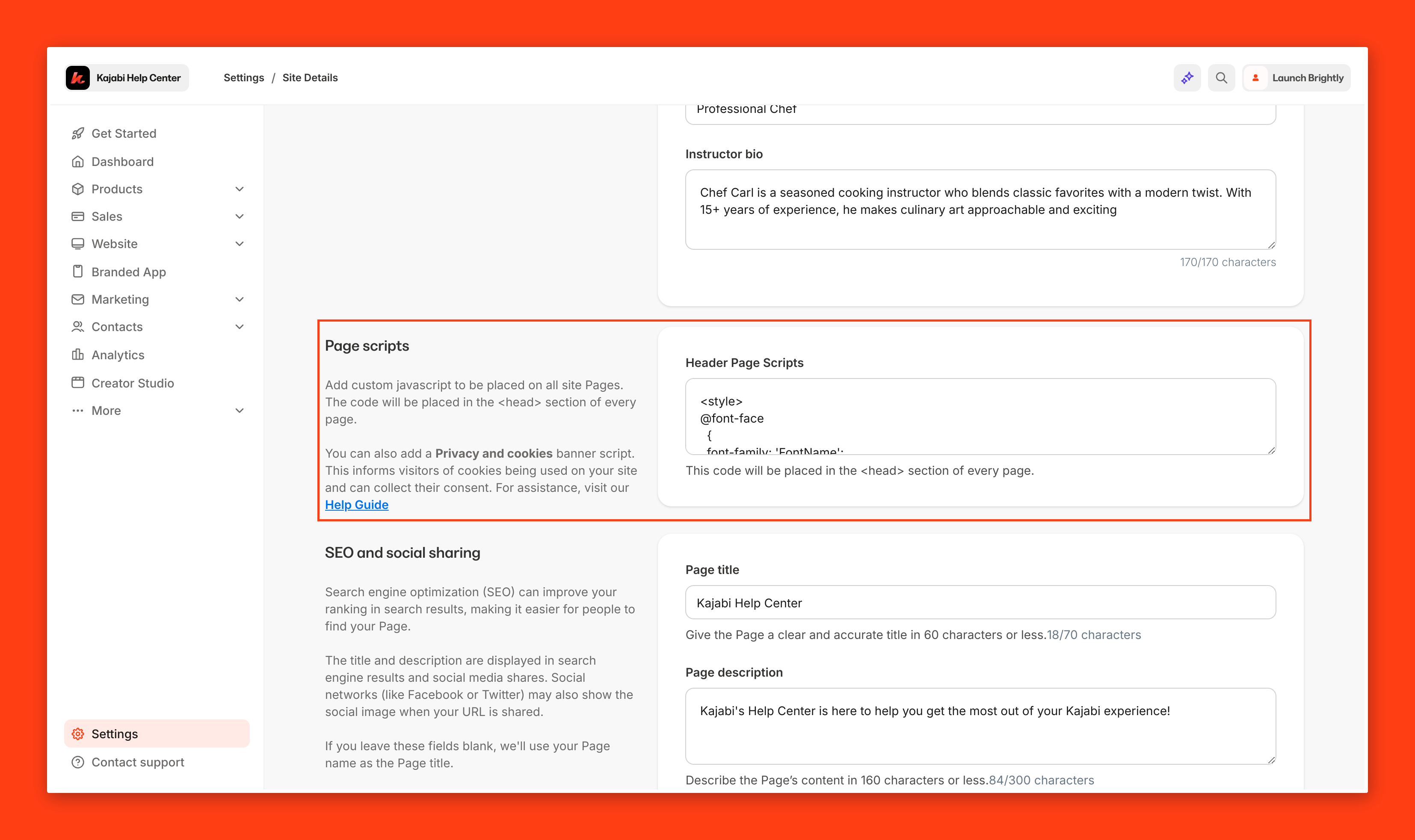
Task: Expand the Marketing submenu chevron
Action: (x=240, y=299)
